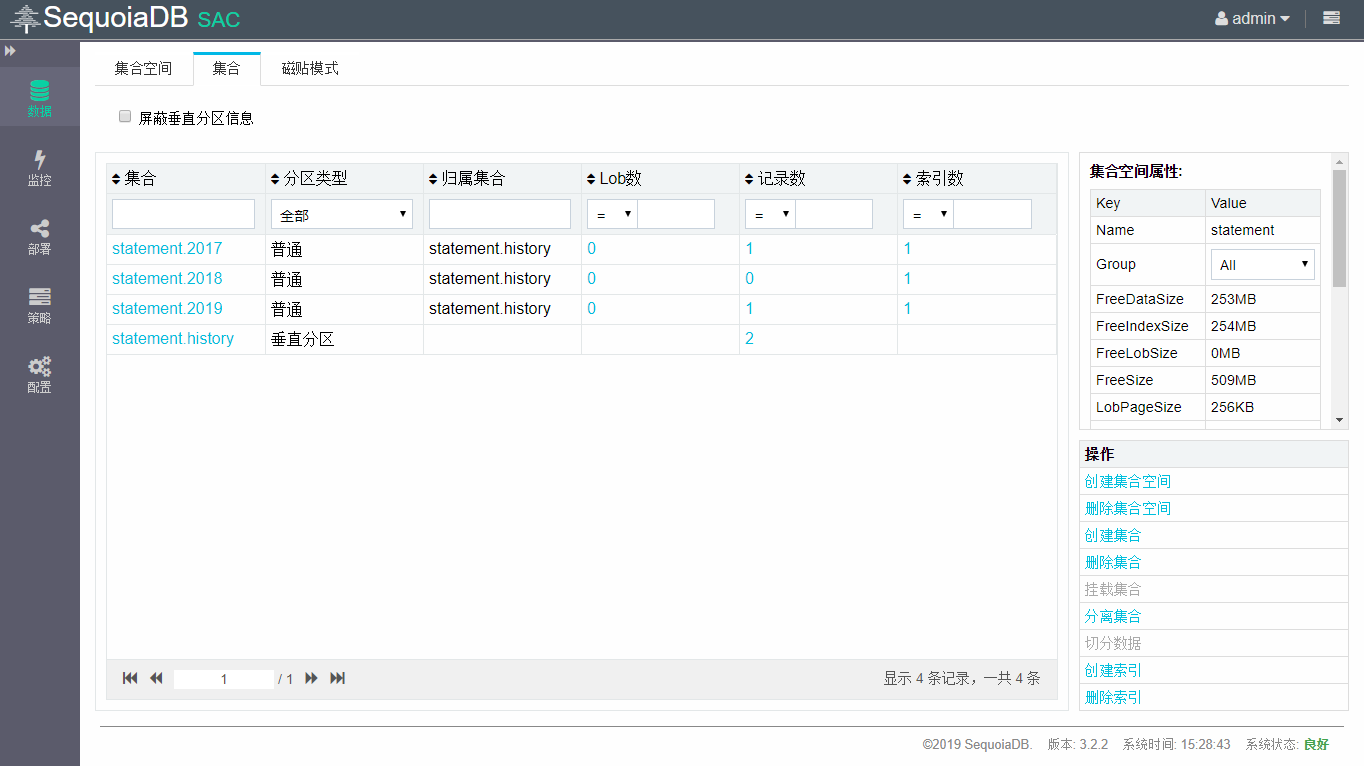The width and height of the screenshot is (1364, 766).
Task: Click 记录数 value filter input
Action: click(834, 214)
